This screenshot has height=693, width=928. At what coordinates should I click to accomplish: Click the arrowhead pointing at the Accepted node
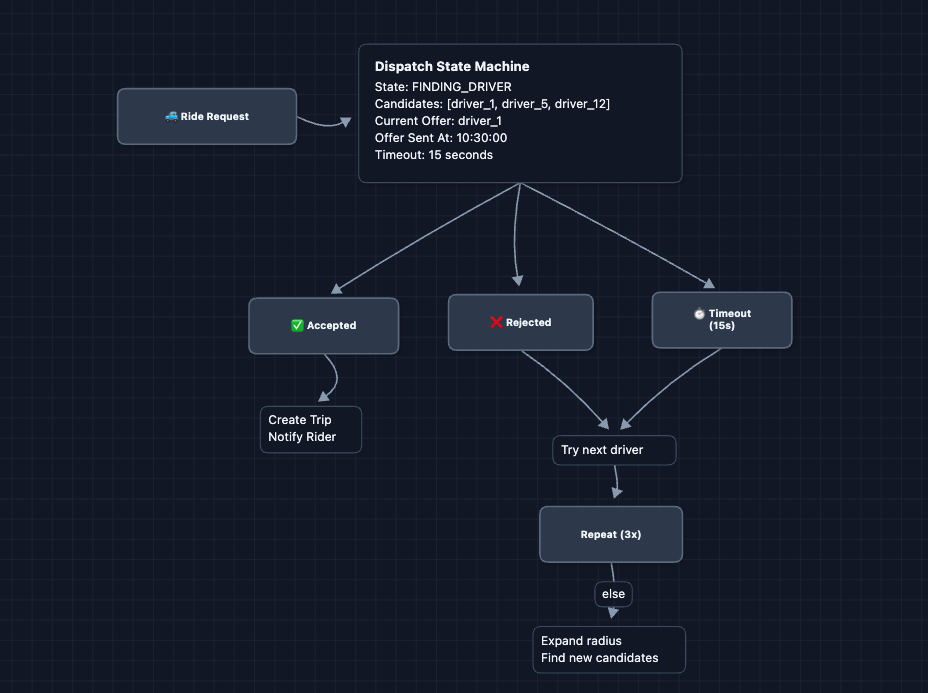(337, 288)
